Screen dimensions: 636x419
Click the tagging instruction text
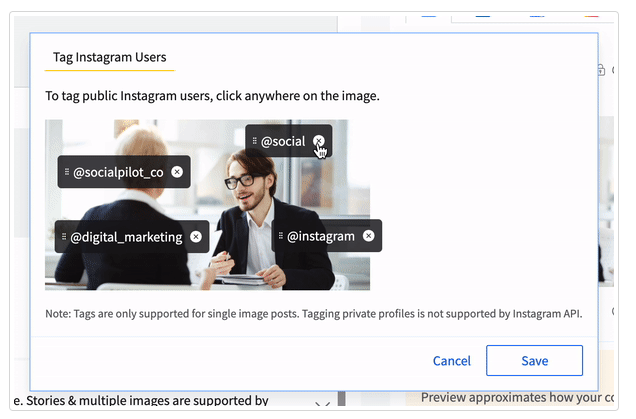coord(212,96)
